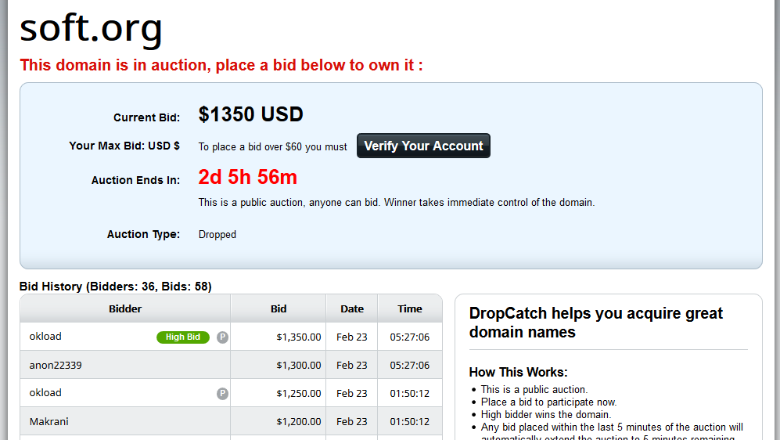Screen dimensions: 780x440
Task: Select the Time column header
Action: pyautogui.click(x=410, y=309)
